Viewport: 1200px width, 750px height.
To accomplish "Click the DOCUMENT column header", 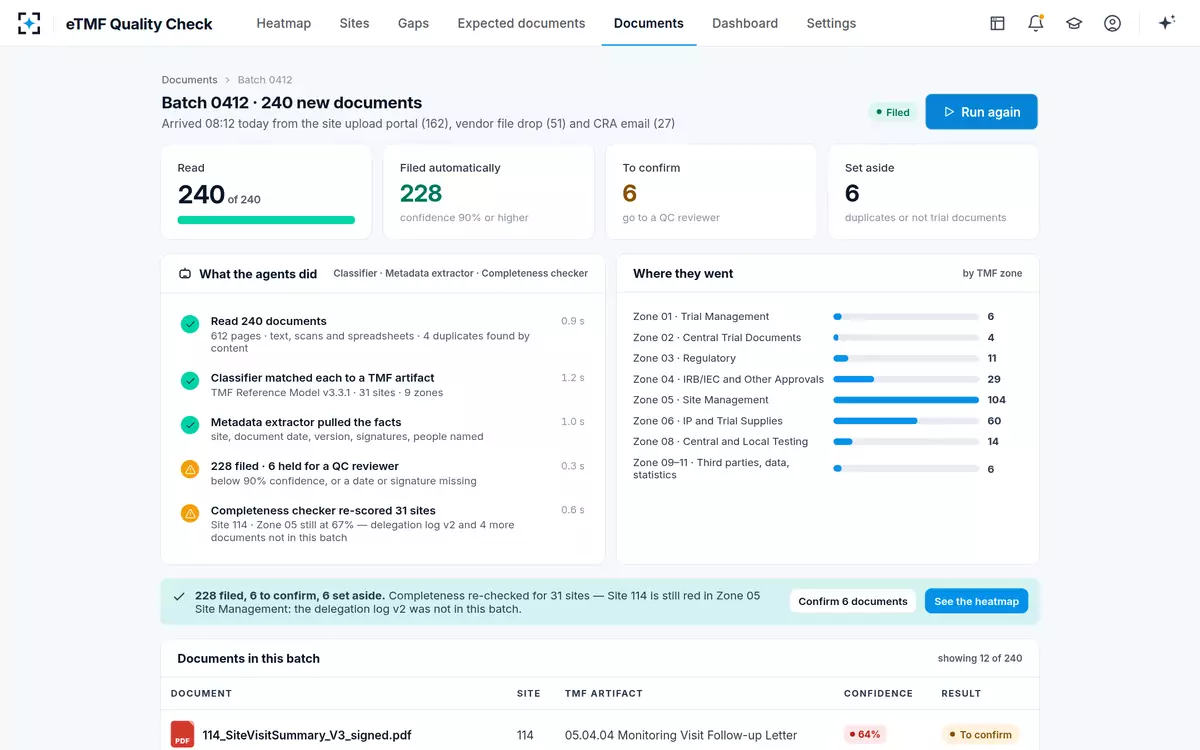I will tap(201, 693).
